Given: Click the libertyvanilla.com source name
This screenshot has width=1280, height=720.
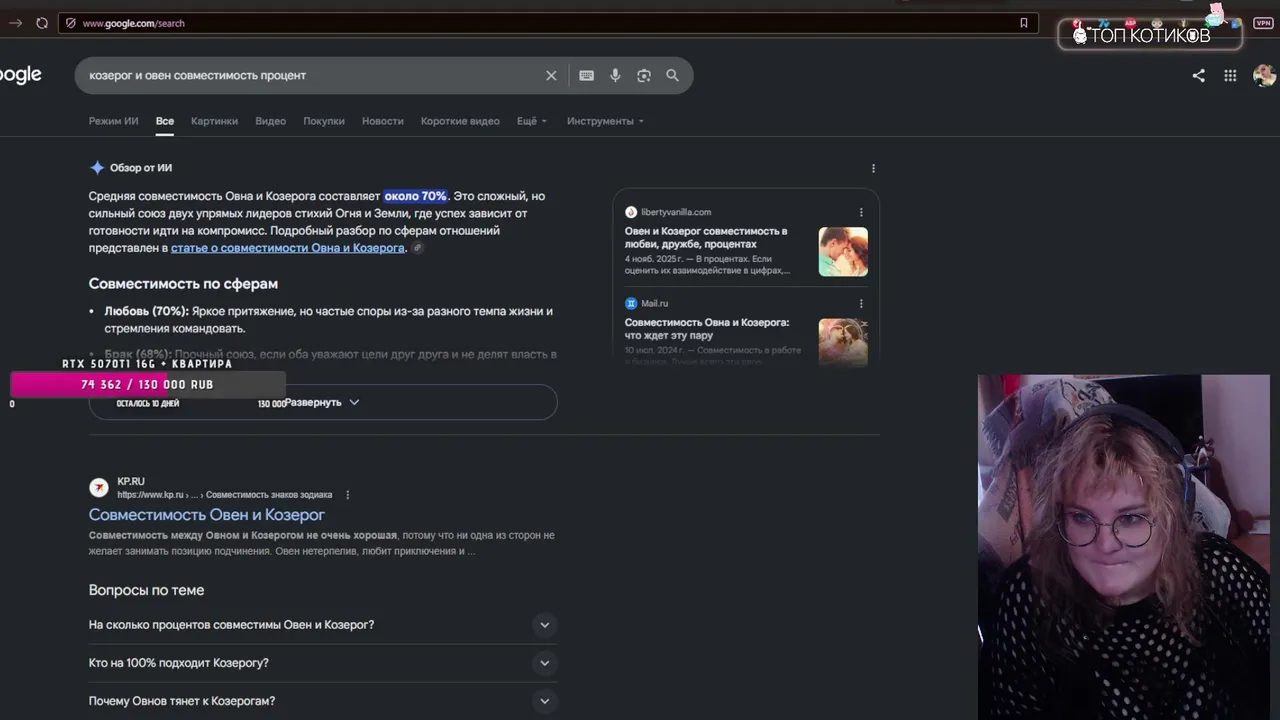Looking at the screenshot, I should point(676,212).
